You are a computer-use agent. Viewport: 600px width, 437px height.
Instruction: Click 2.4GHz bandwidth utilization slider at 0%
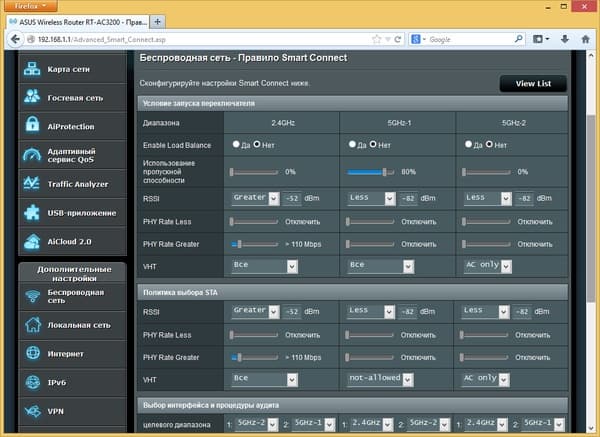pyautogui.click(x=254, y=172)
